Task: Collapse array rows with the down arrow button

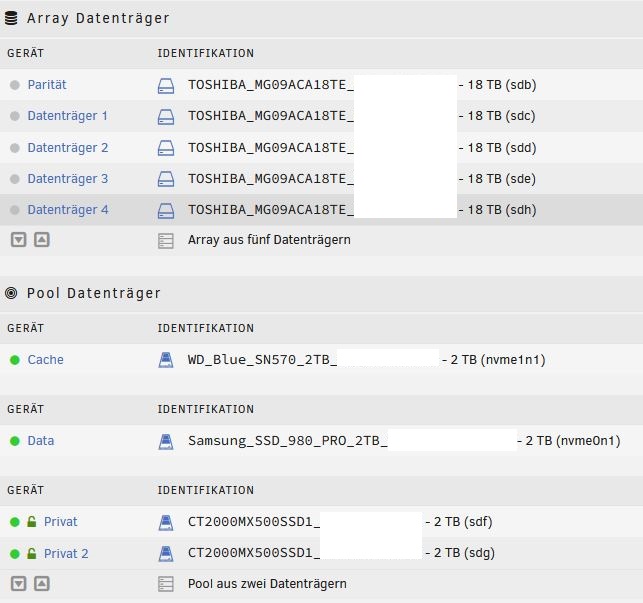Action: [18, 240]
